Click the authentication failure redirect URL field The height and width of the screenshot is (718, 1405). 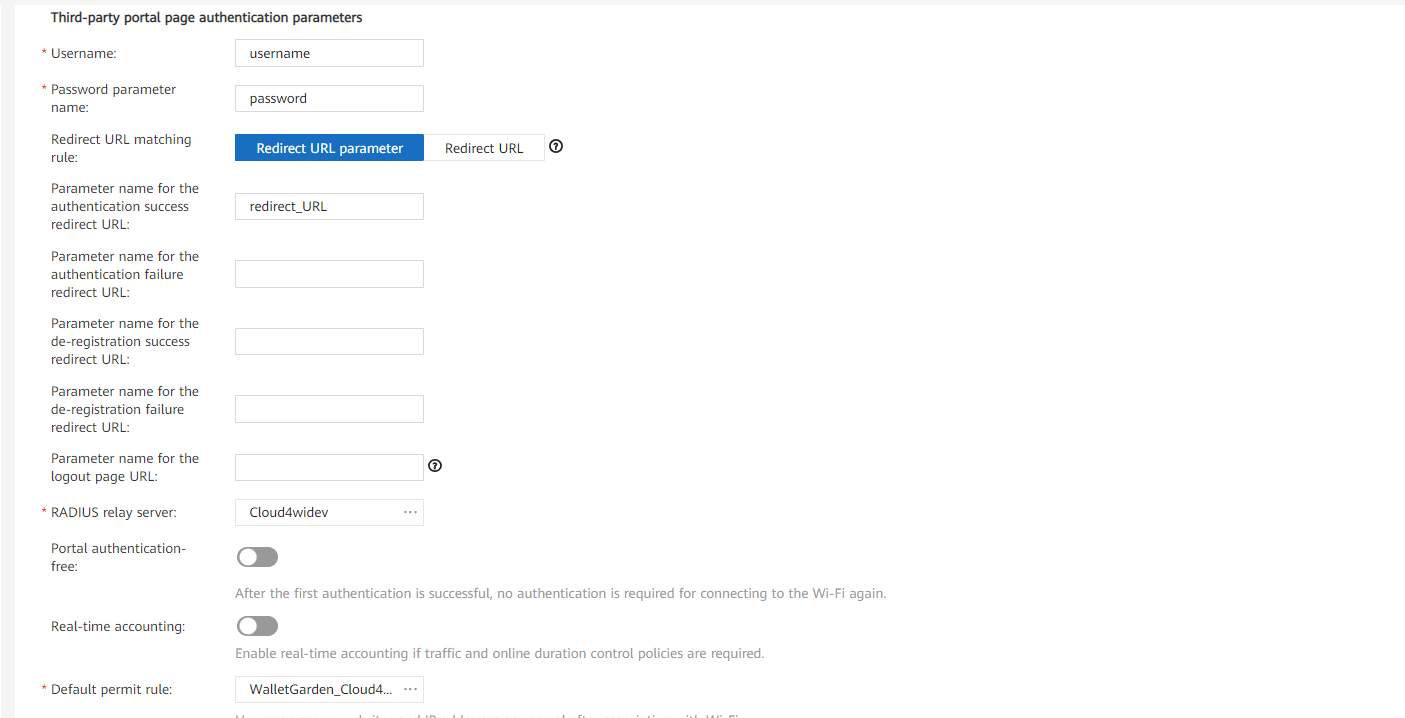click(x=329, y=274)
